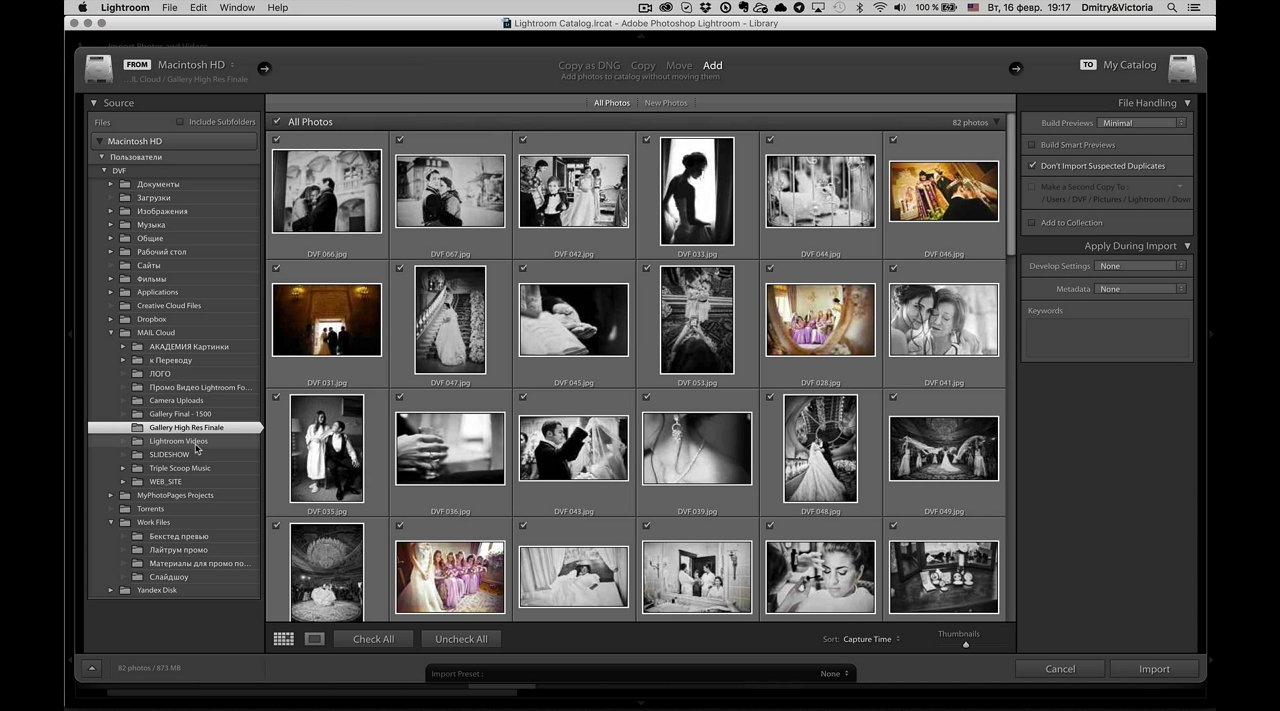Select Move import mode

[679, 66]
